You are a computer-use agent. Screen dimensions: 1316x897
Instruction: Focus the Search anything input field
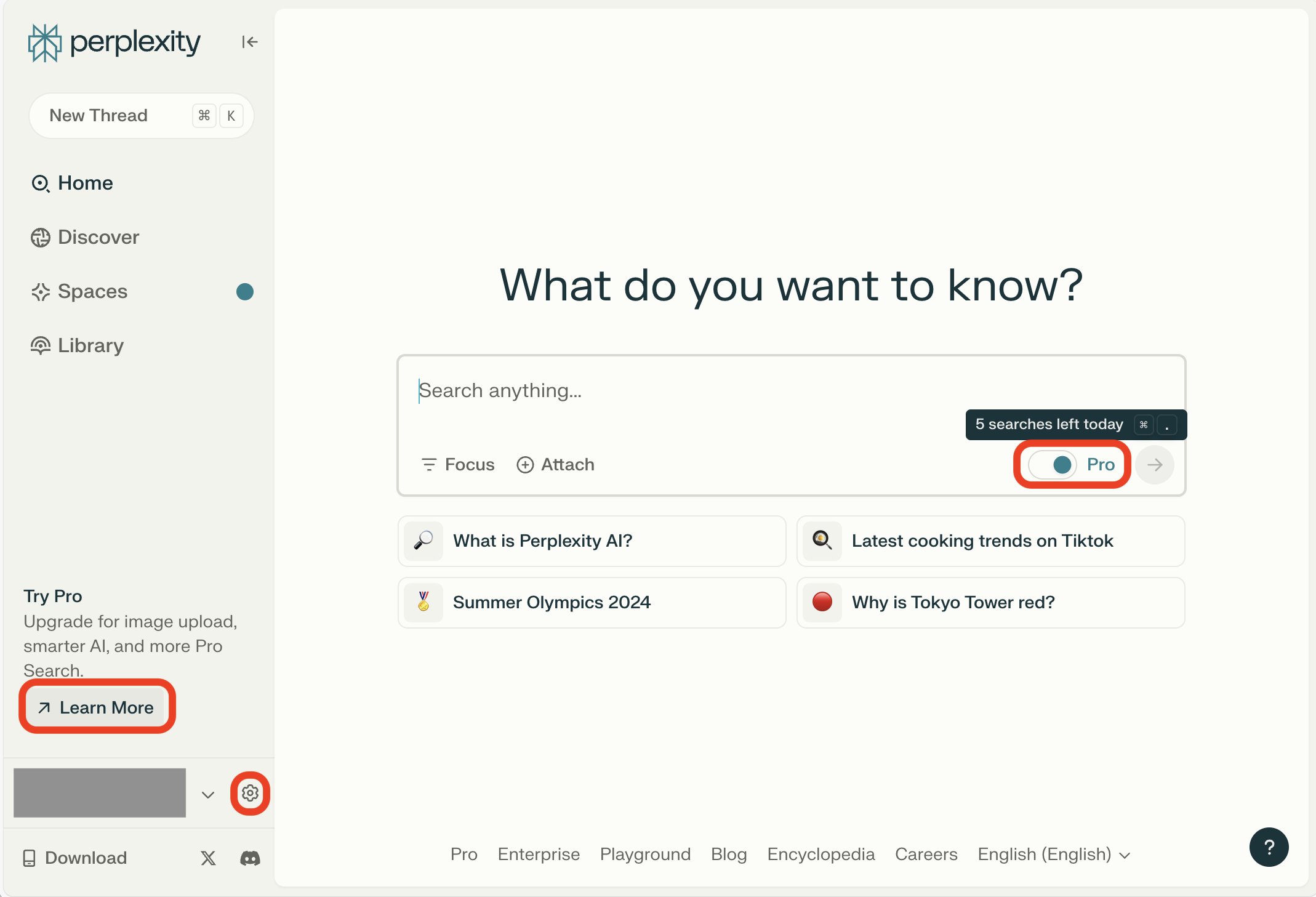[791, 391]
